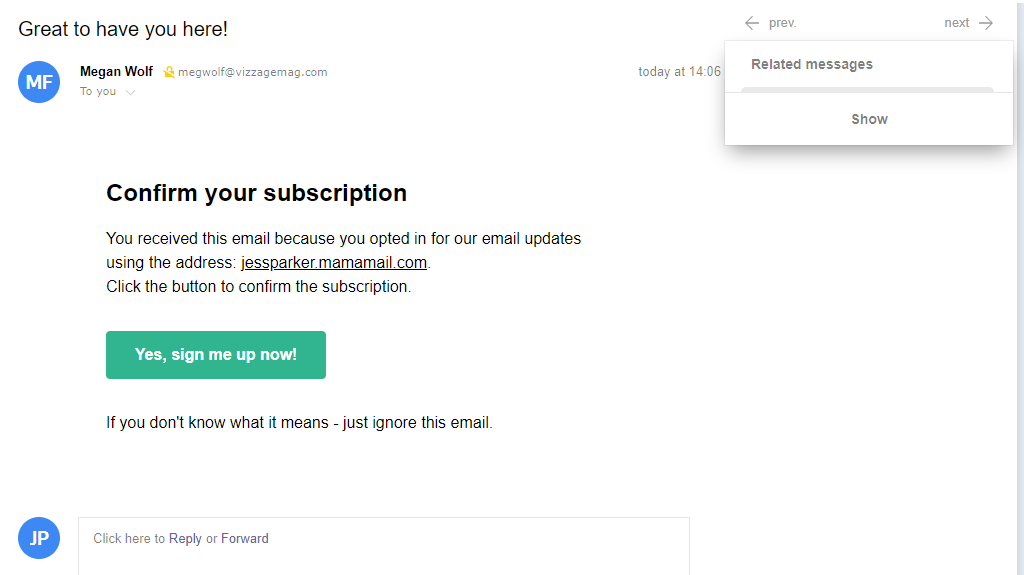The width and height of the screenshot is (1024, 575).
Task: Click the megwolf@vizzagemag.com sender address
Action: 253,72
